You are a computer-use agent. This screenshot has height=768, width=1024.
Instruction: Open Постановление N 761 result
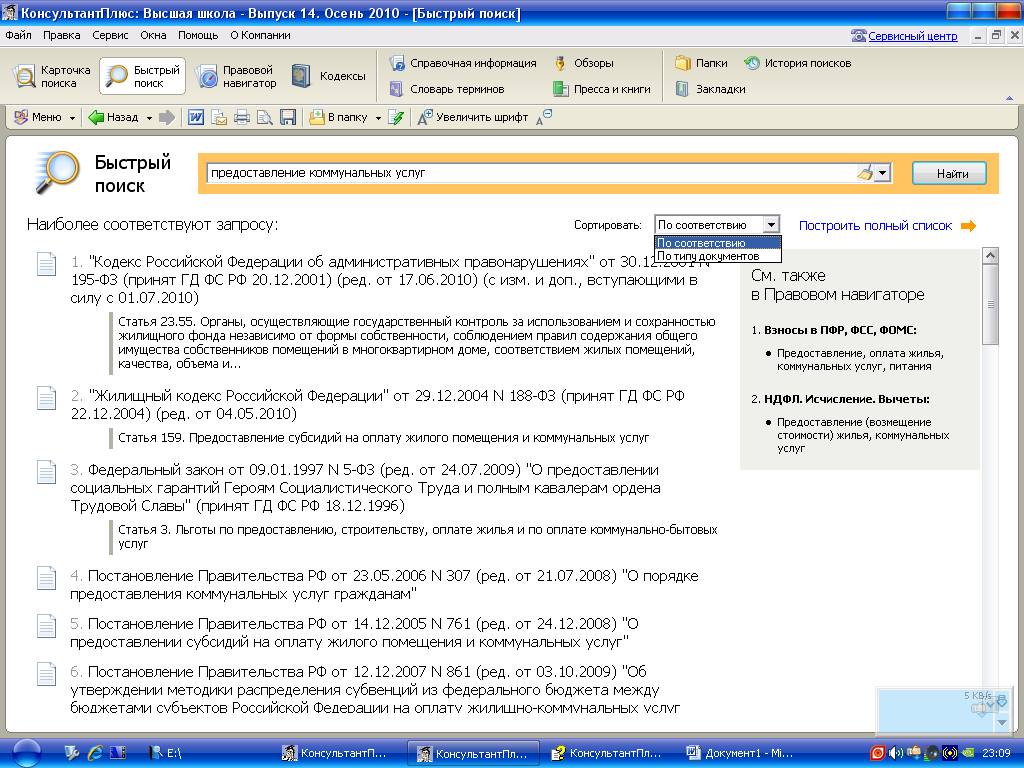tap(354, 633)
